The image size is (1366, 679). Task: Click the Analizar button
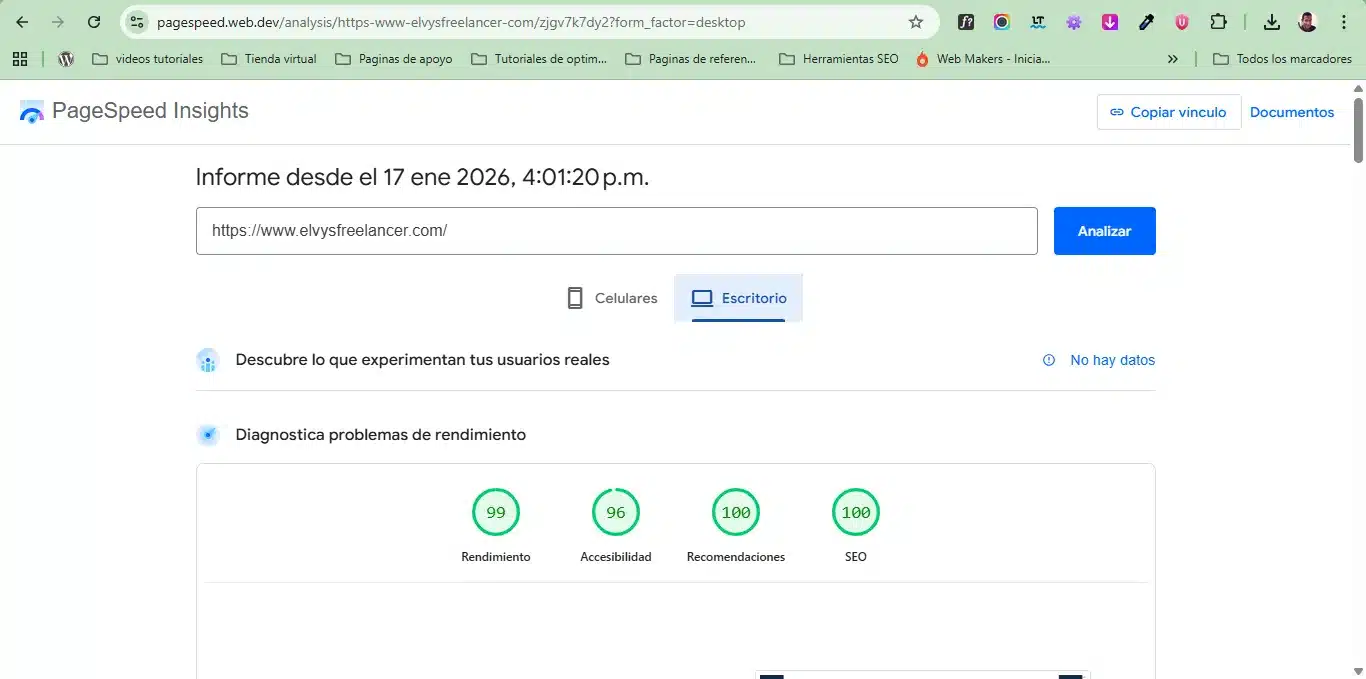1104,230
